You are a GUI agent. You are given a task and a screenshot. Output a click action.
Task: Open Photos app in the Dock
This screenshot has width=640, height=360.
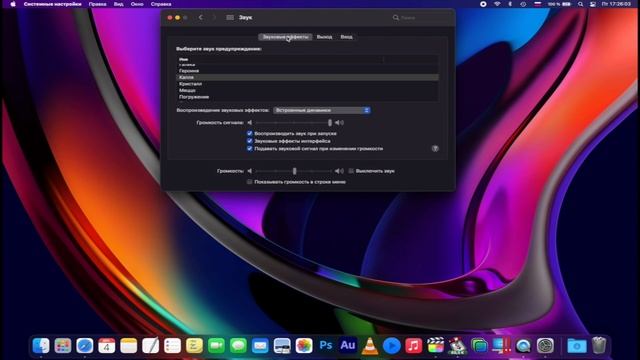(x=304, y=346)
